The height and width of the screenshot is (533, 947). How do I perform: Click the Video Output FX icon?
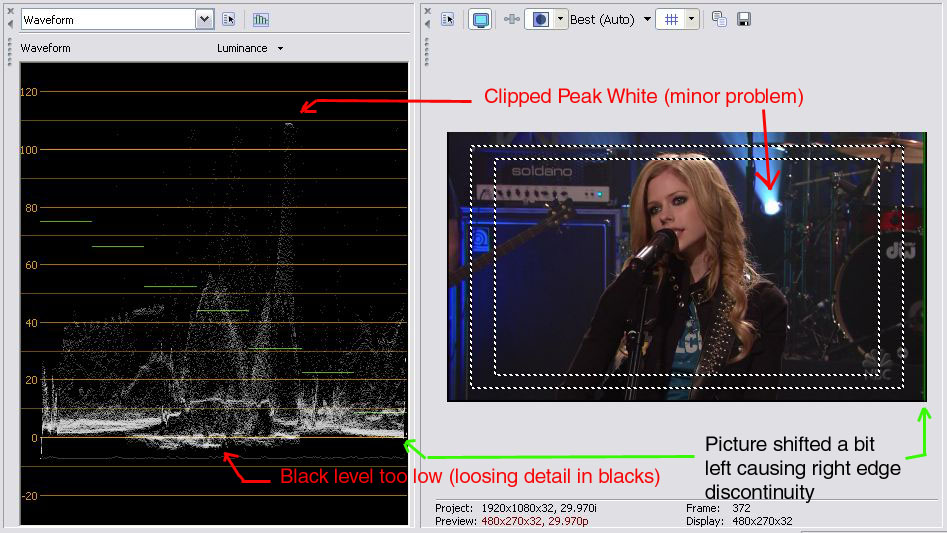coord(512,19)
